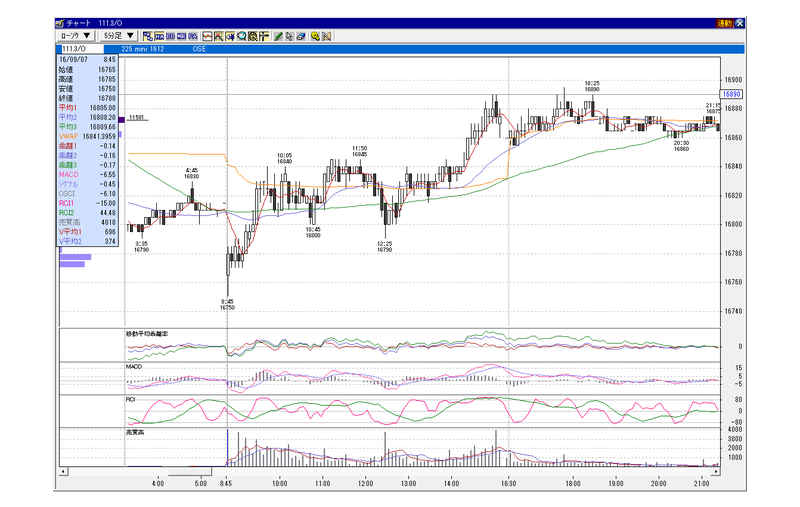This screenshot has width=800, height=507.
Task: Toggle the MA moving average indicator button
Action: pyautogui.click(x=159, y=36)
